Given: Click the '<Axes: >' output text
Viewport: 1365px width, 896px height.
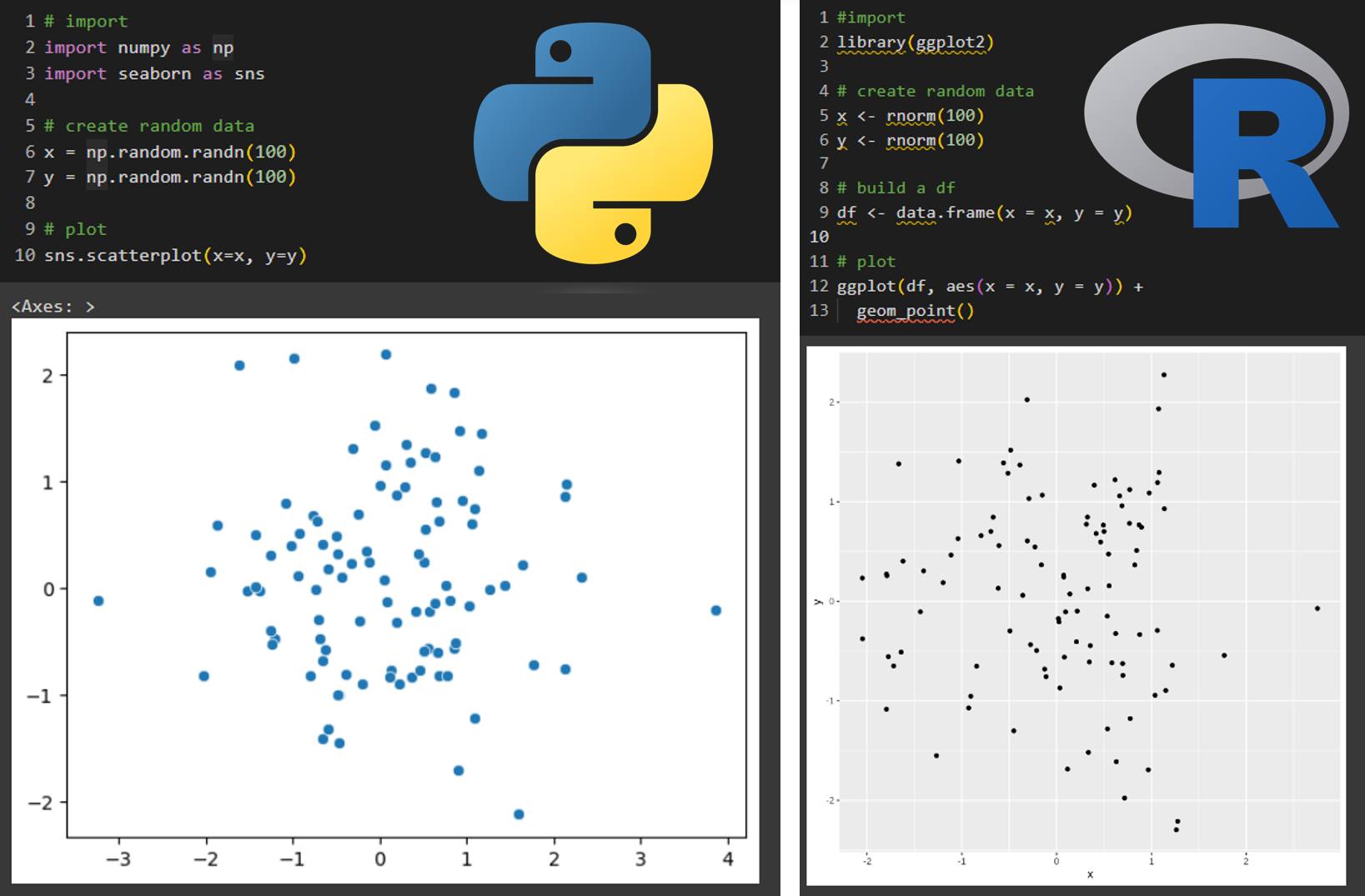Looking at the screenshot, I should coord(53,307).
